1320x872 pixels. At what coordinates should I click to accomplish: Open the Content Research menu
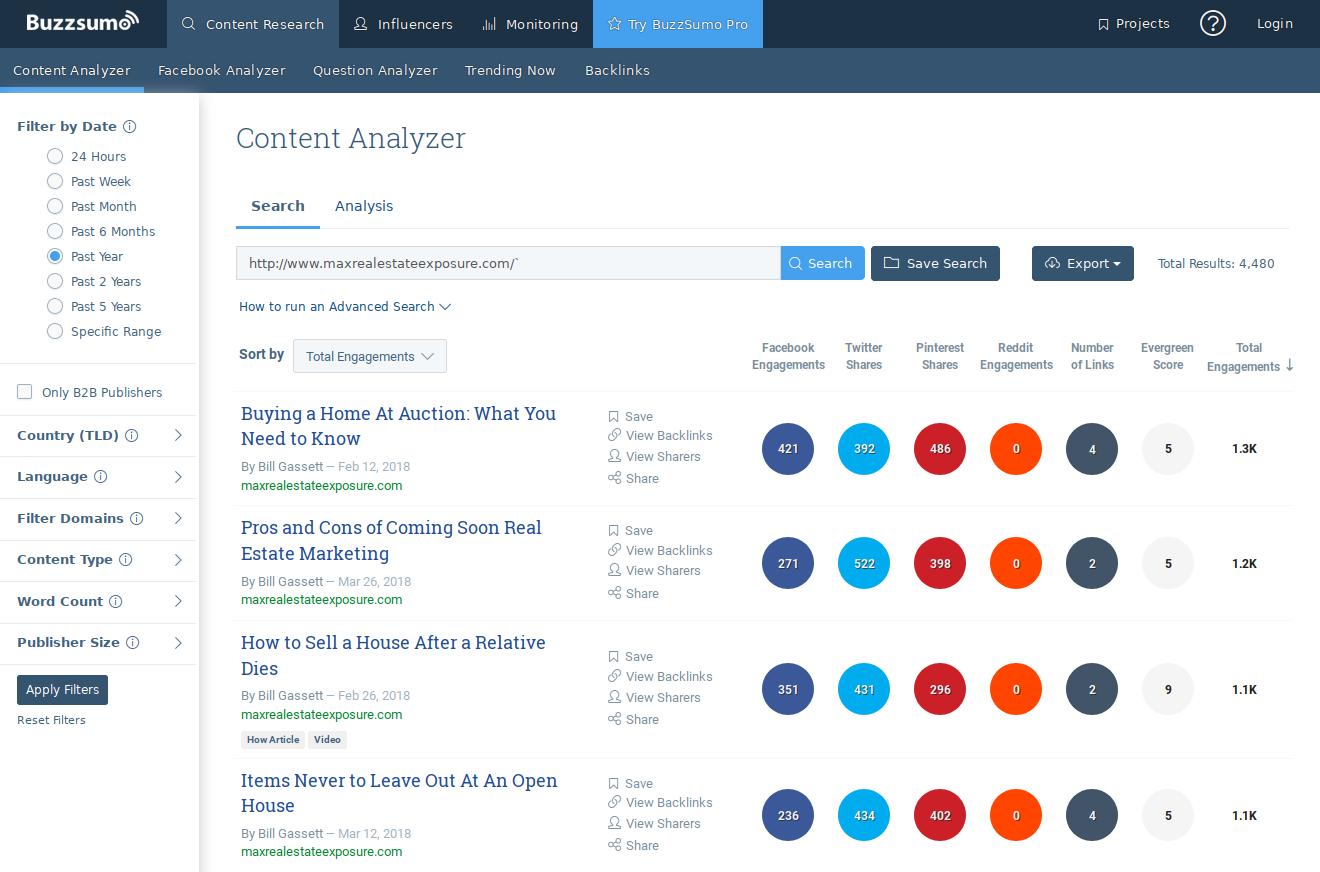pyautogui.click(x=253, y=24)
